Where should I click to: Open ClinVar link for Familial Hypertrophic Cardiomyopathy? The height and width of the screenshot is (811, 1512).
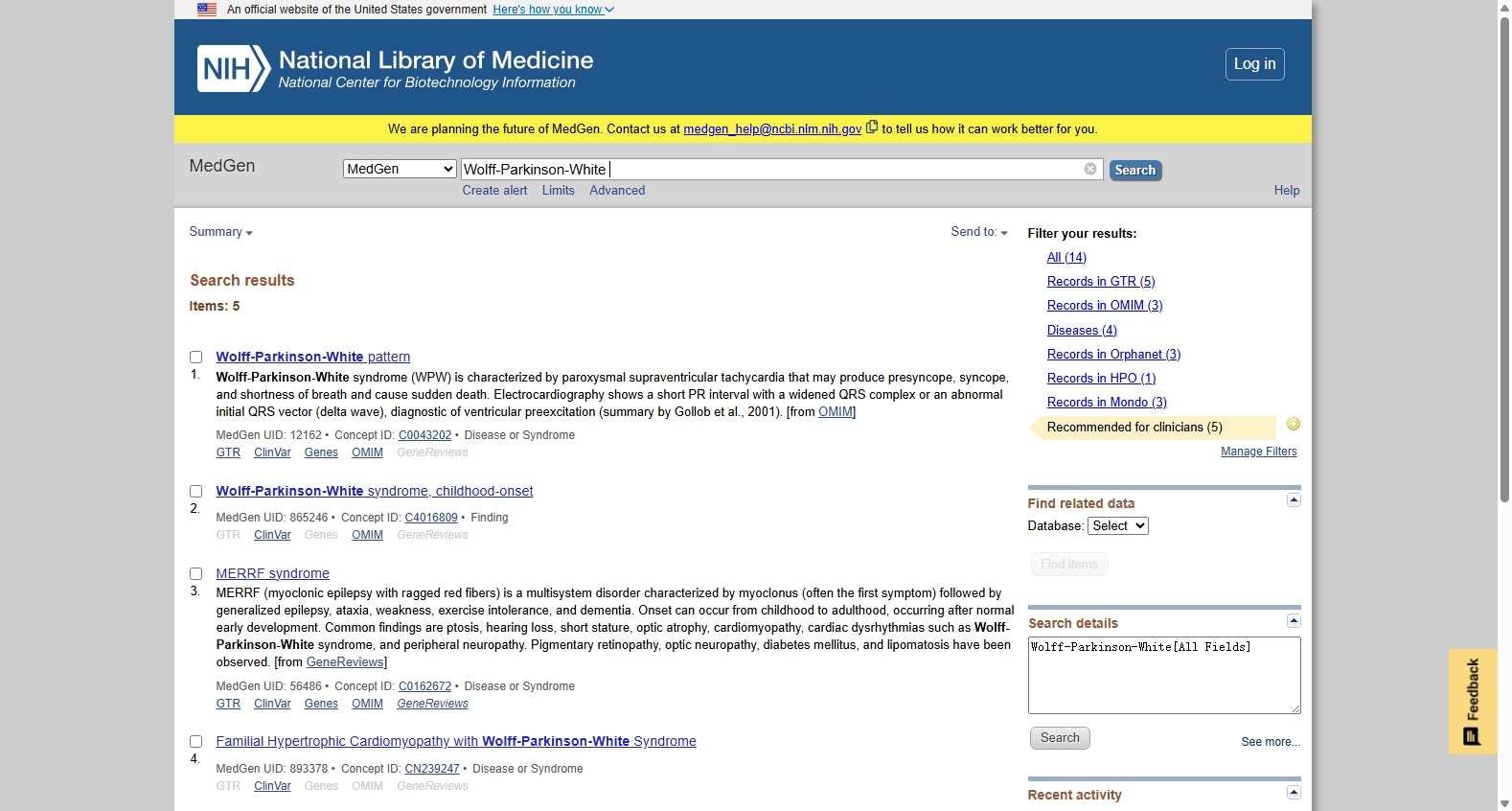click(272, 786)
